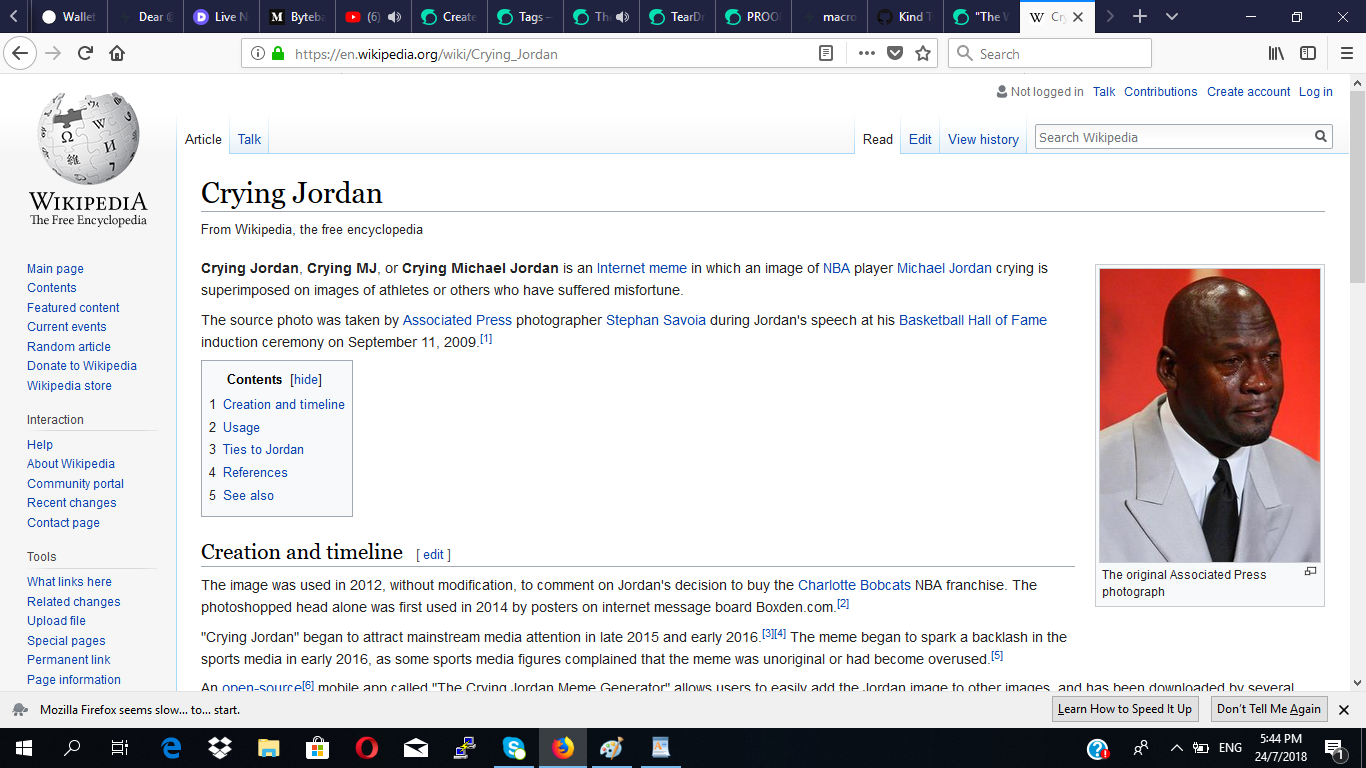The height and width of the screenshot is (768, 1366).
Task: Open 'What links here' tool
Action: pyautogui.click(x=69, y=582)
